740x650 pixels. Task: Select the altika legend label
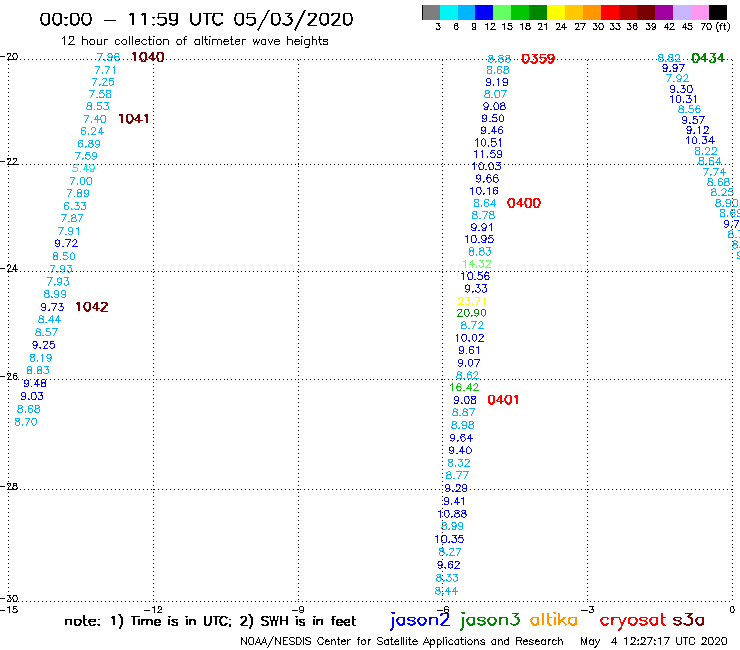click(554, 620)
